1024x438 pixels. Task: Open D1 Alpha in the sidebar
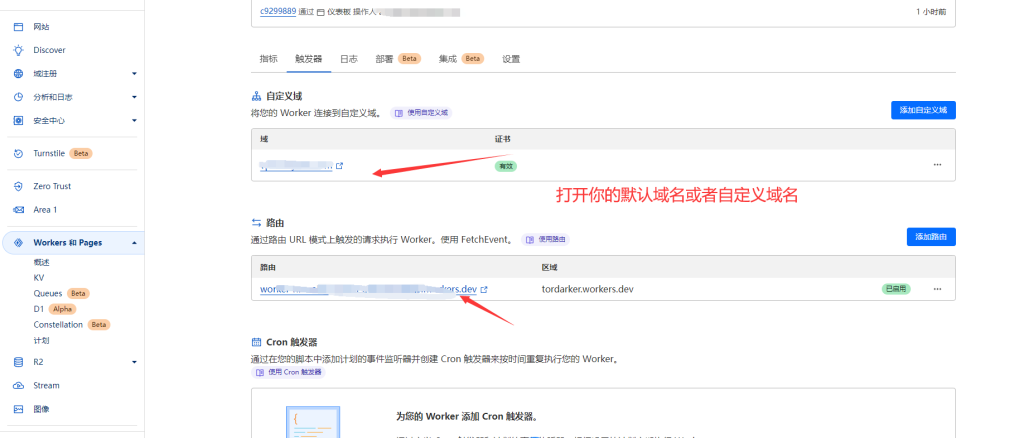click(x=55, y=309)
